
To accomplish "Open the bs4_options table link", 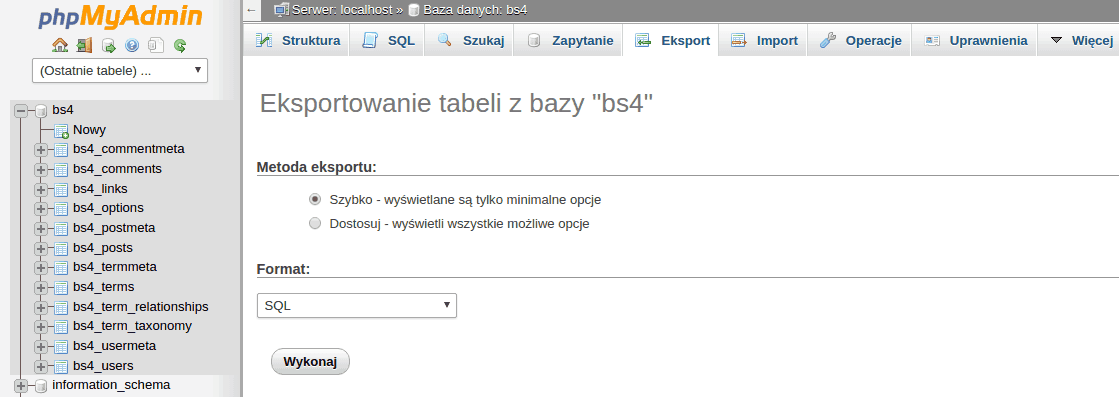I will 108,208.
